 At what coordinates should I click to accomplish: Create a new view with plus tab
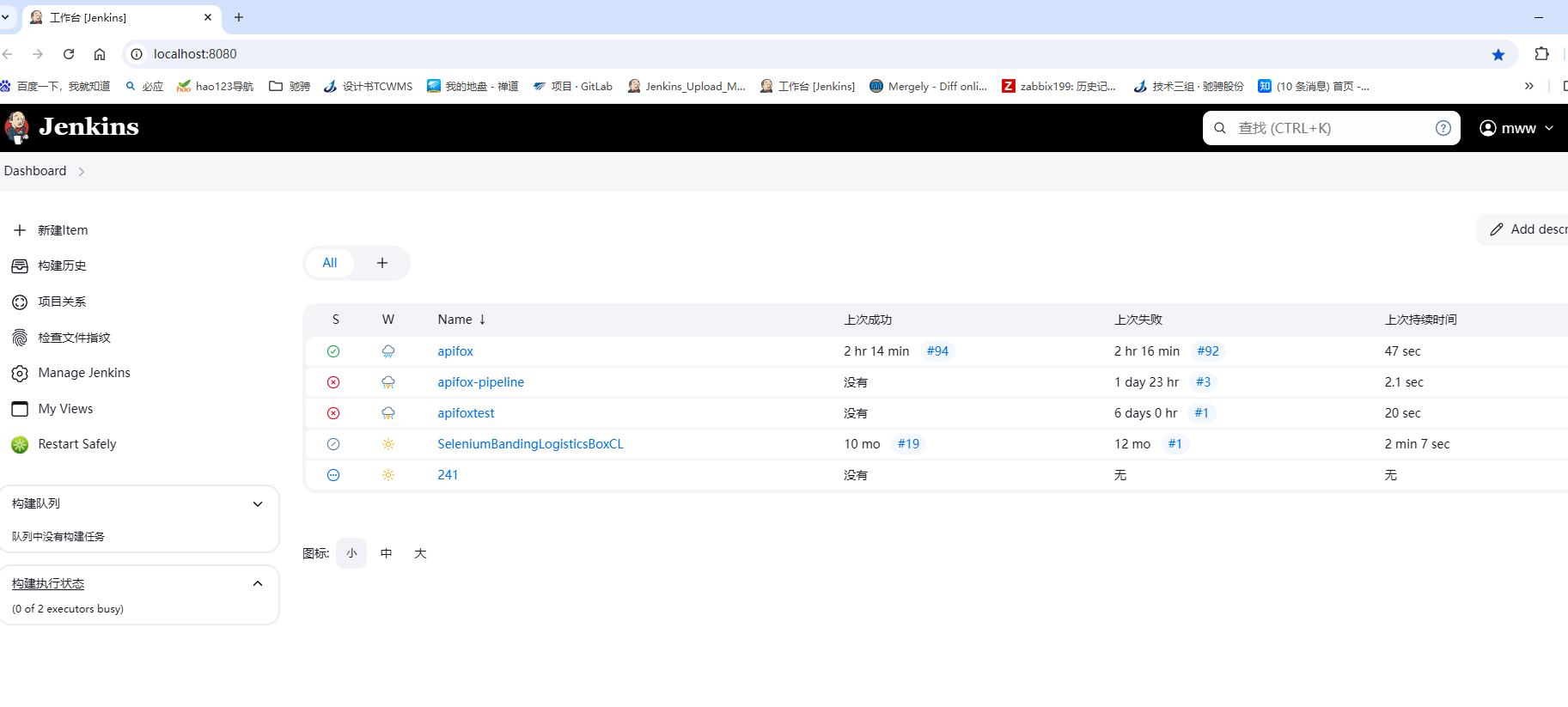coord(382,263)
